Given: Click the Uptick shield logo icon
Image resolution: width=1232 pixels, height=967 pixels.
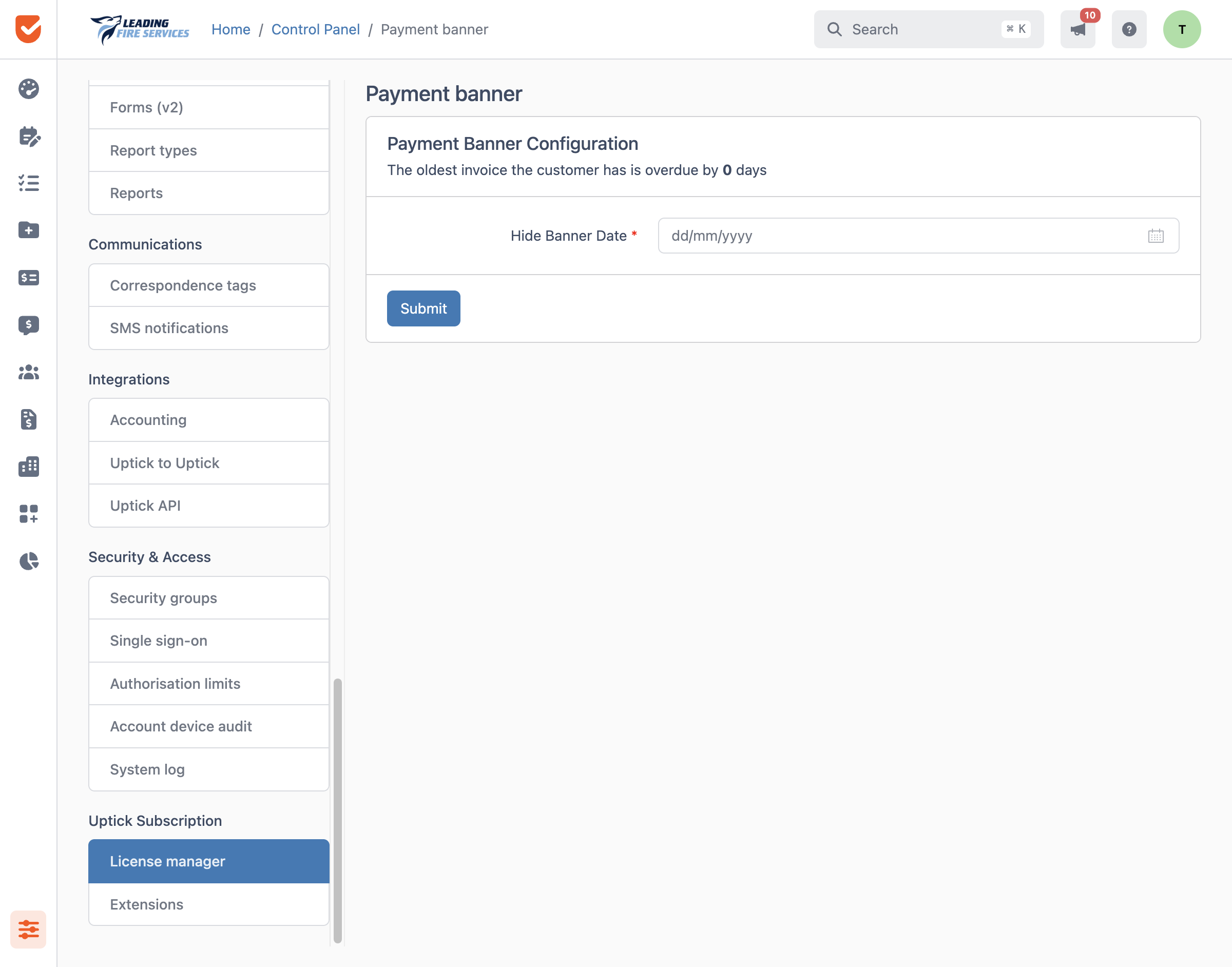Looking at the screenshot, I should coord(28,29).
